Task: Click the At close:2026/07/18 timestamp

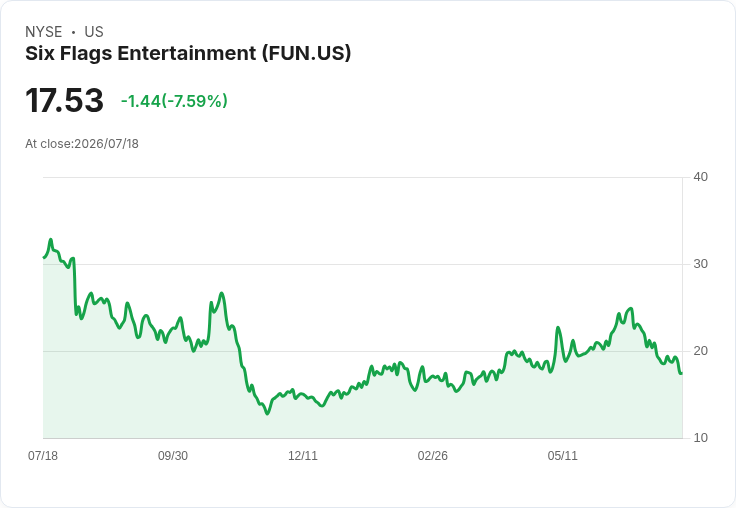Action: [x=82, y=144]
